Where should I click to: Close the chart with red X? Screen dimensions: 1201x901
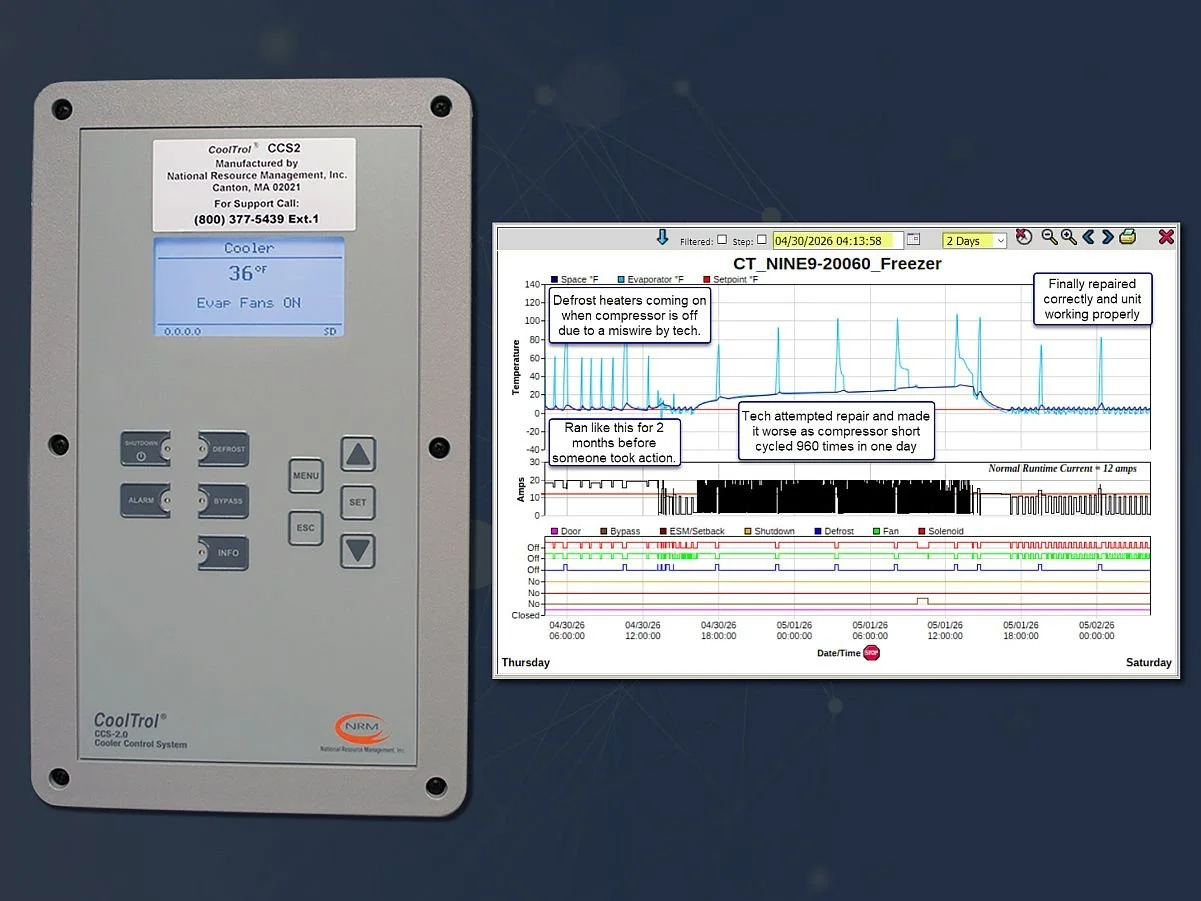(1166, 237)
